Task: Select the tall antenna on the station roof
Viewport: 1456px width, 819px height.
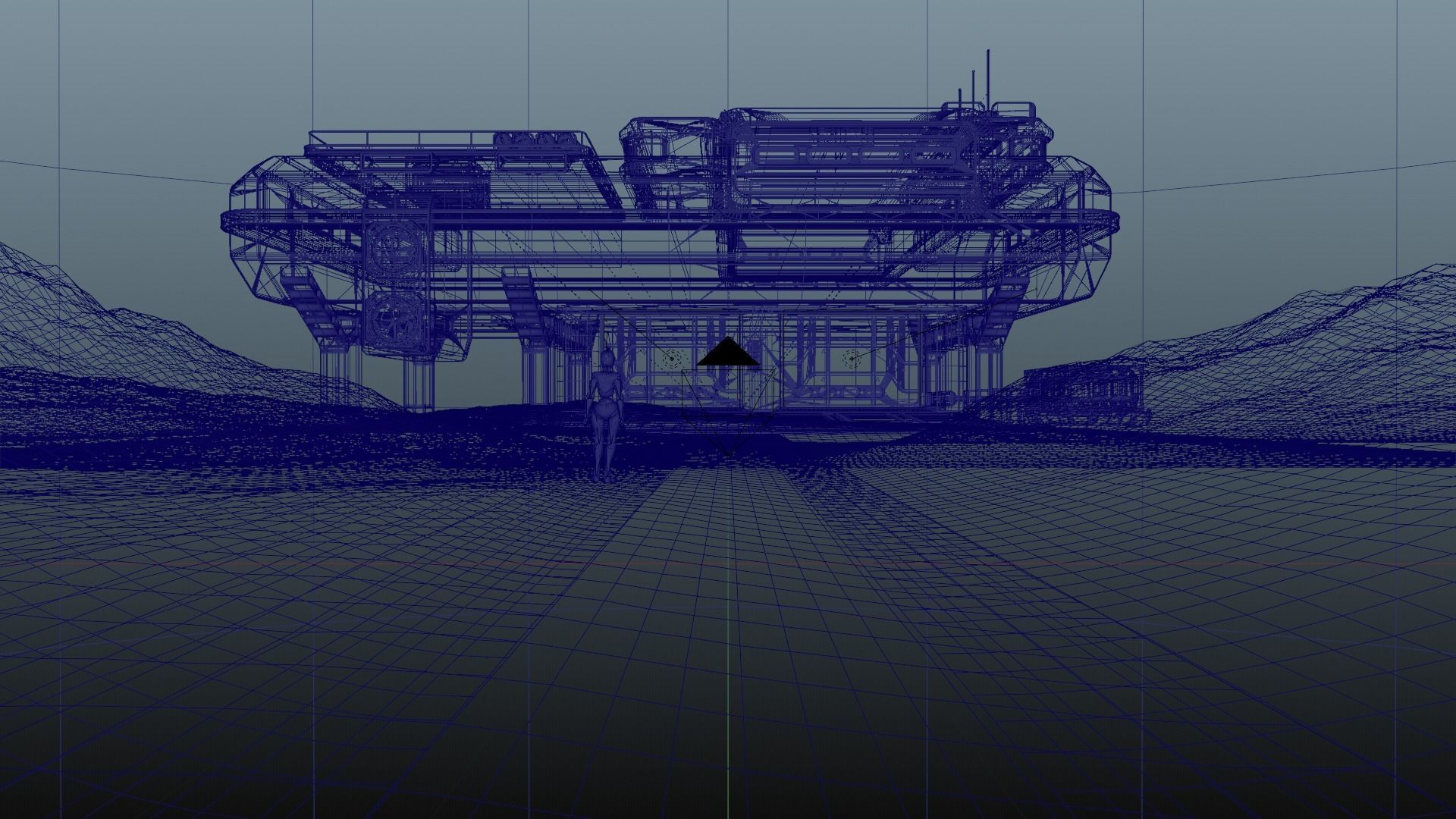Action: (x=987, y=81)
